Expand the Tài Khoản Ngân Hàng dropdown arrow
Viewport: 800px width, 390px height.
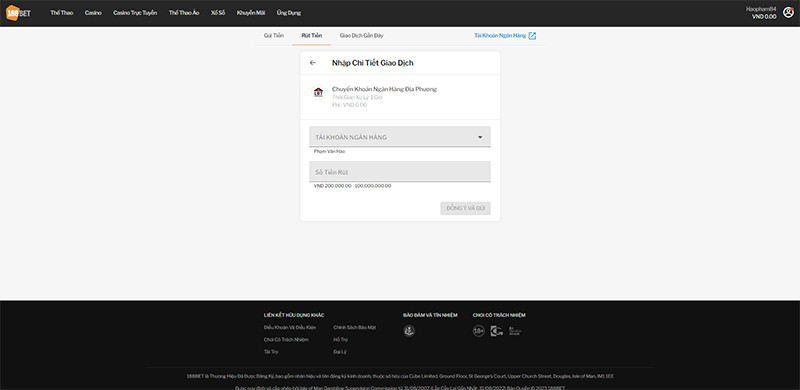[480, 137]
